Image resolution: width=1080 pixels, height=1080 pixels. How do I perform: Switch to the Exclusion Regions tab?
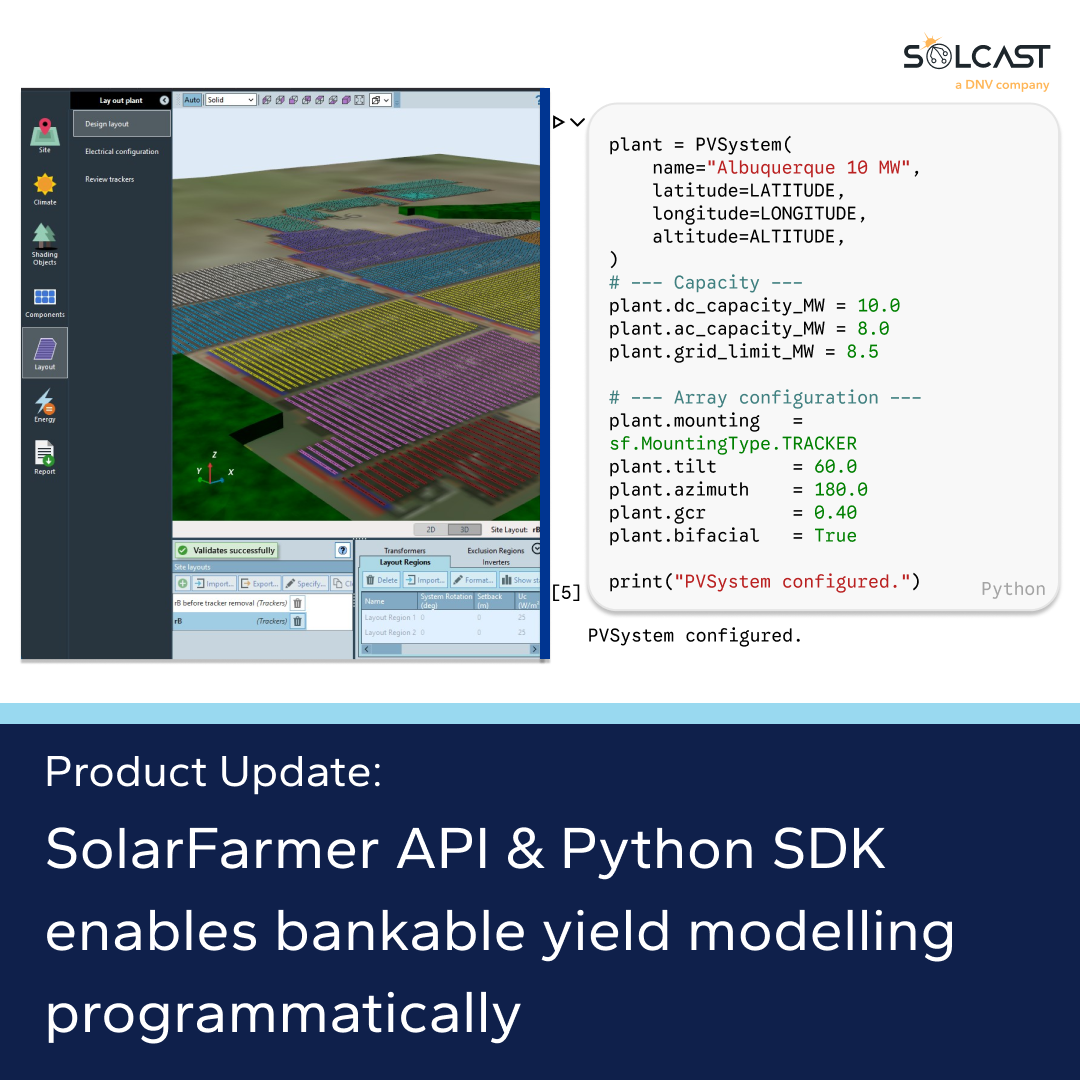pyautogui.click(x=496, y=550)
